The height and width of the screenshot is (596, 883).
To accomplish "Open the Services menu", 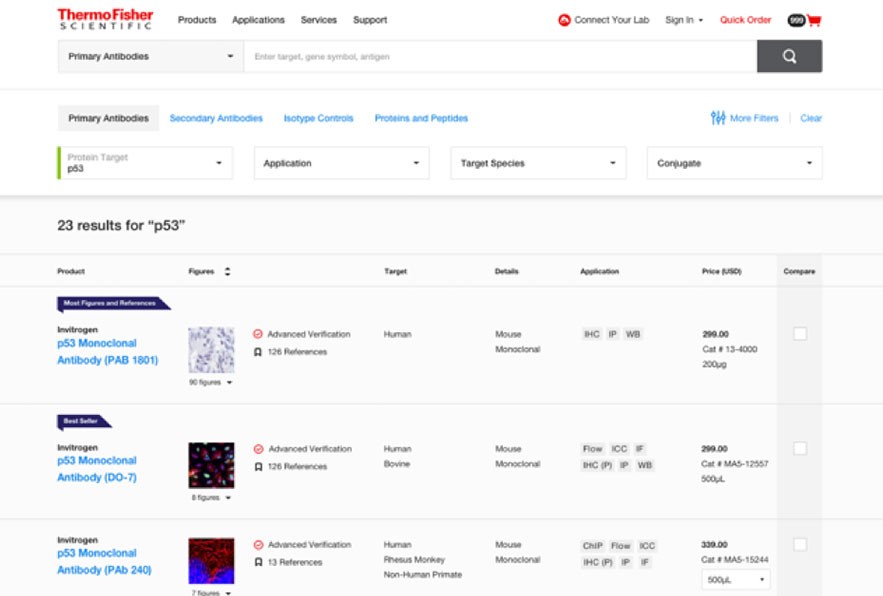I will pos(319,20).
